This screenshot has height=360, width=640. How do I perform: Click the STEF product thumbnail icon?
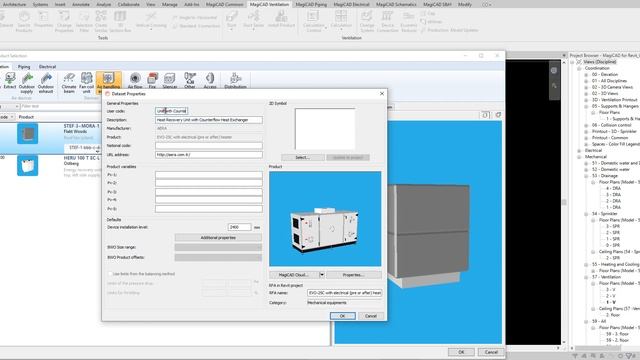pyautogui.click(x=28, y=134)
